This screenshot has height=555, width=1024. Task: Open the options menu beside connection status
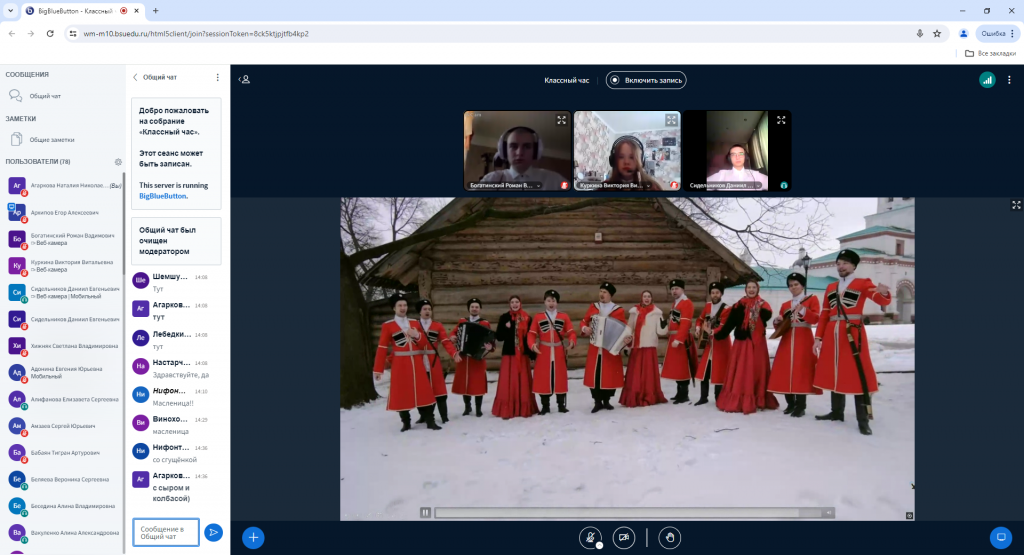point(1009,80)
